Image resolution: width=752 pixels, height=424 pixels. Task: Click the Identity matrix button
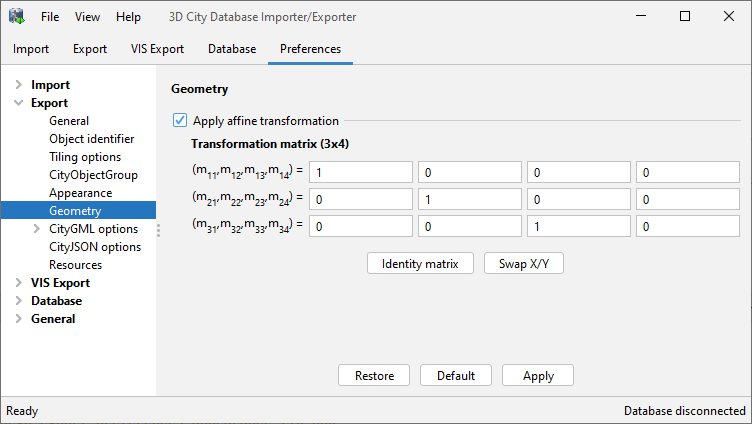(x=420, y=263)
